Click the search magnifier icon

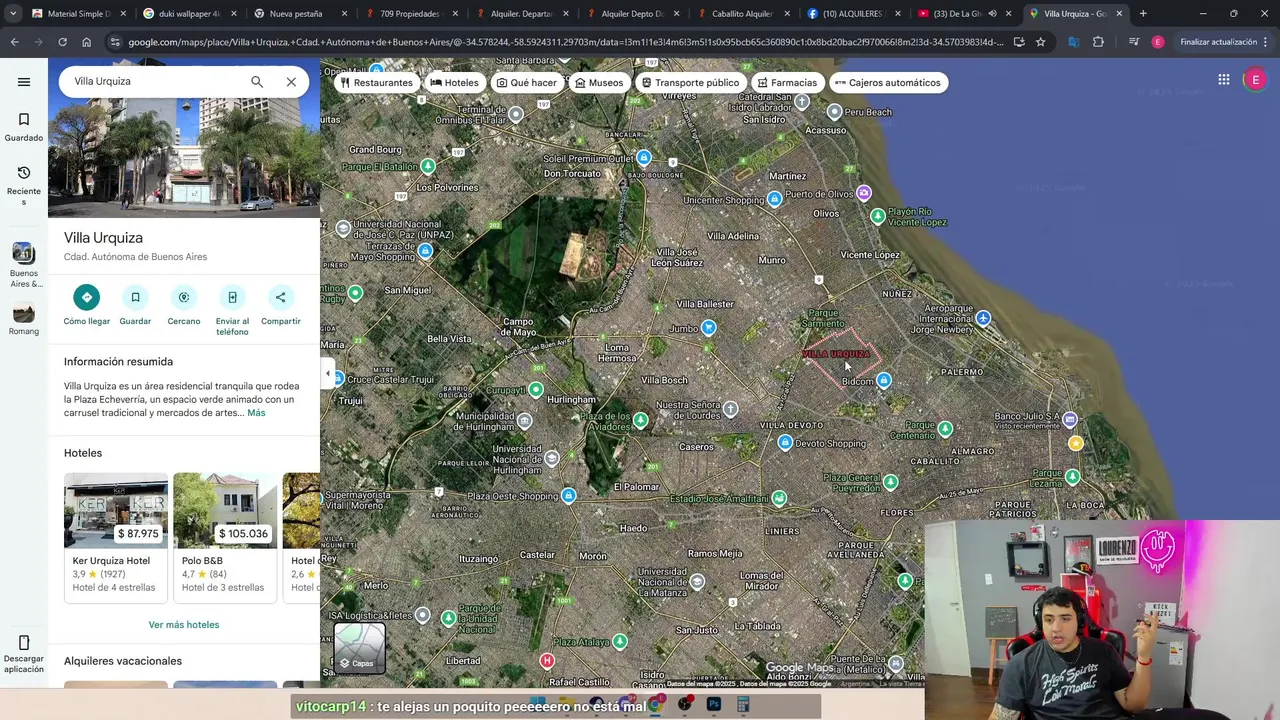point(257,82)
